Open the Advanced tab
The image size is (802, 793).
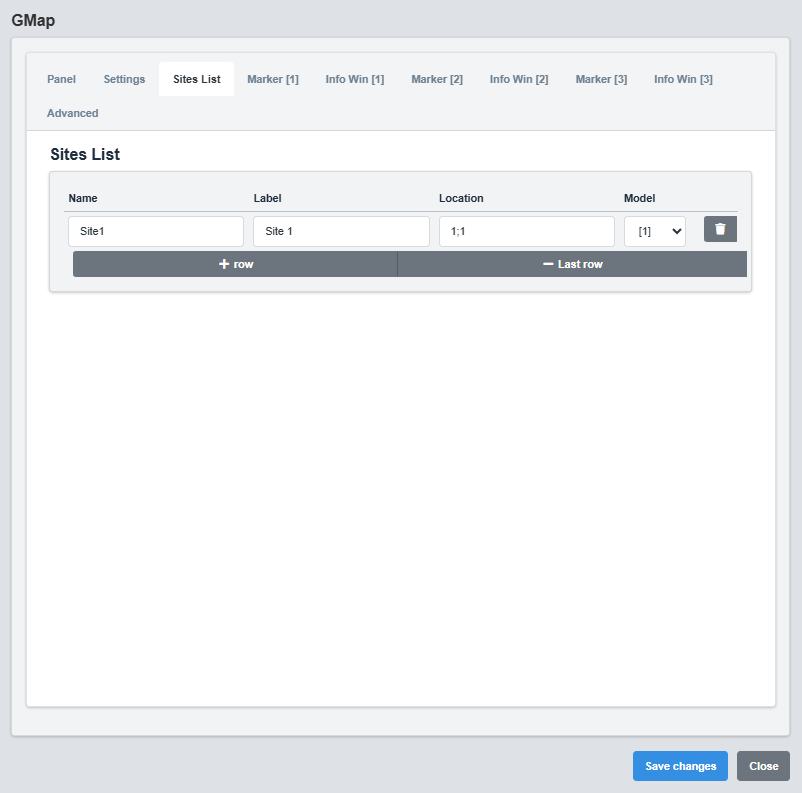[71, 113]
